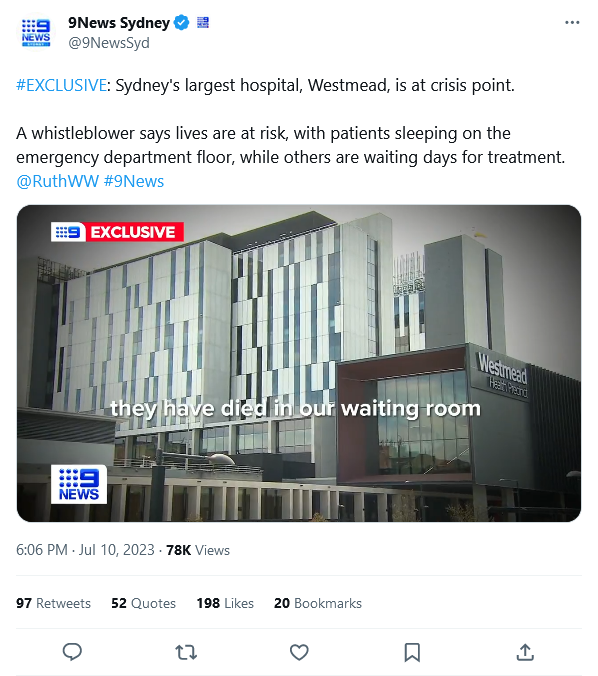598x676 pixels.
Task: Click the blue verified checkmark badge
Action: (182, 22)
